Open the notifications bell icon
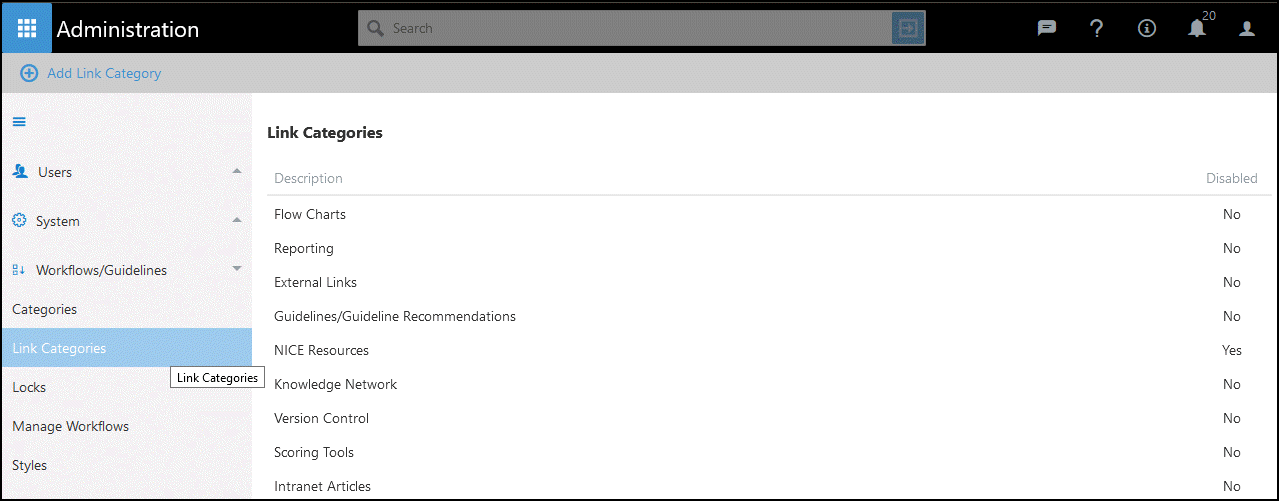 click(1197, 28)
